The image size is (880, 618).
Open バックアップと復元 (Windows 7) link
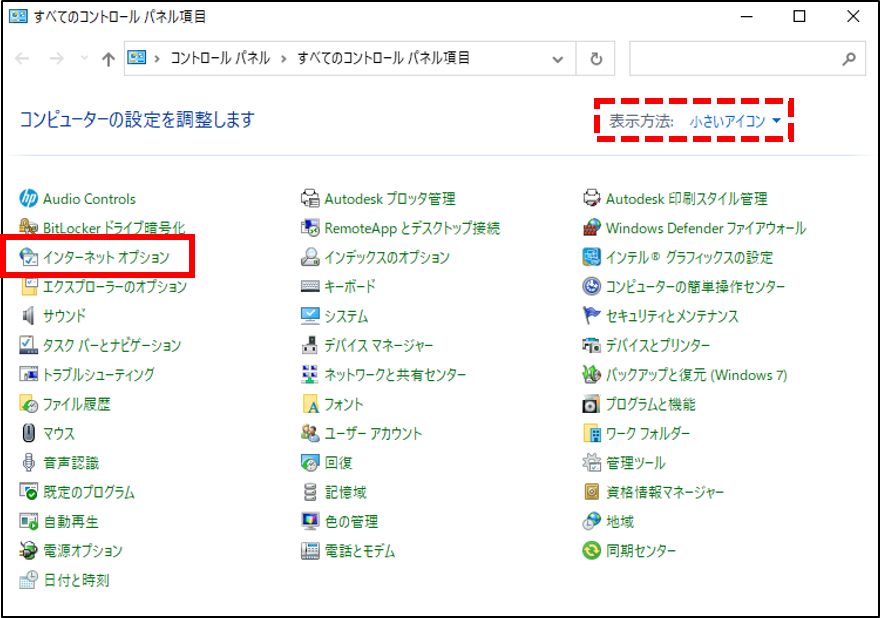[x=696, y=374]
